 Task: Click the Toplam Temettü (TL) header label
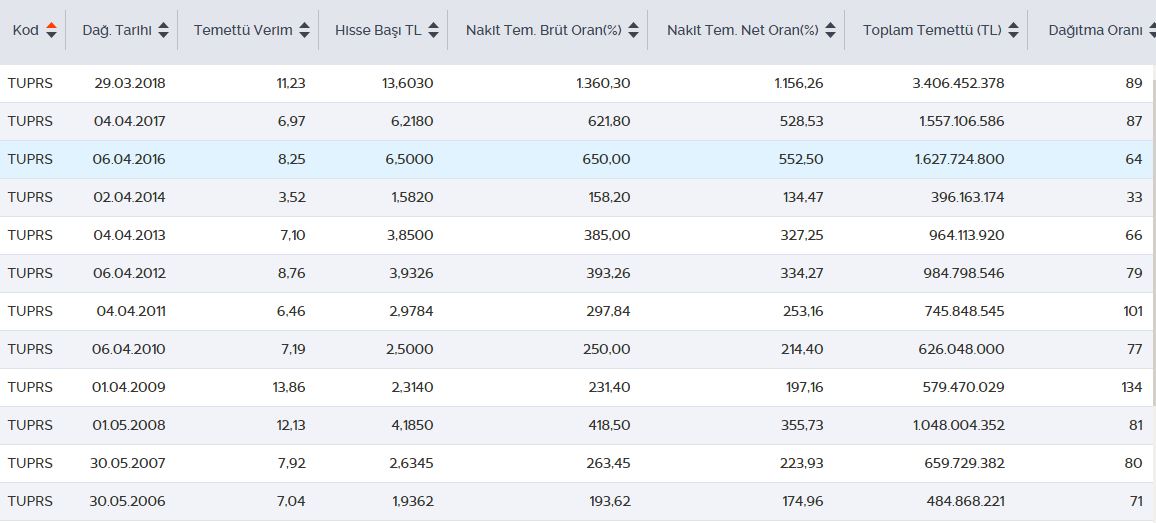(933, 30)
